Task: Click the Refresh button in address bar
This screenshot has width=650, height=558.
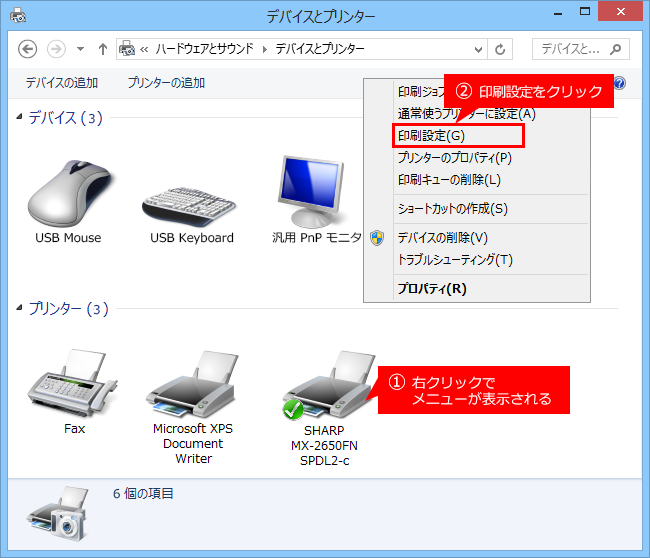Action: coord(500,49)
